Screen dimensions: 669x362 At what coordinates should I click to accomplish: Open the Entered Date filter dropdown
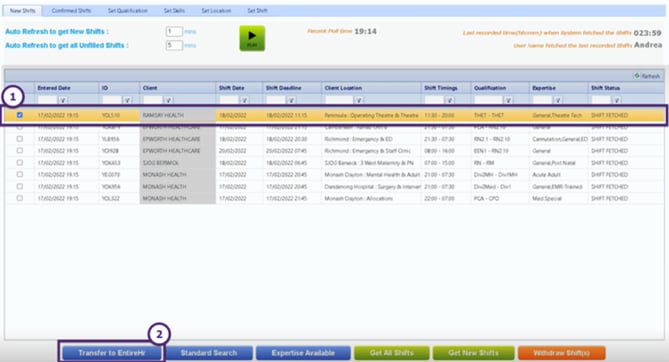pos(63,100)
